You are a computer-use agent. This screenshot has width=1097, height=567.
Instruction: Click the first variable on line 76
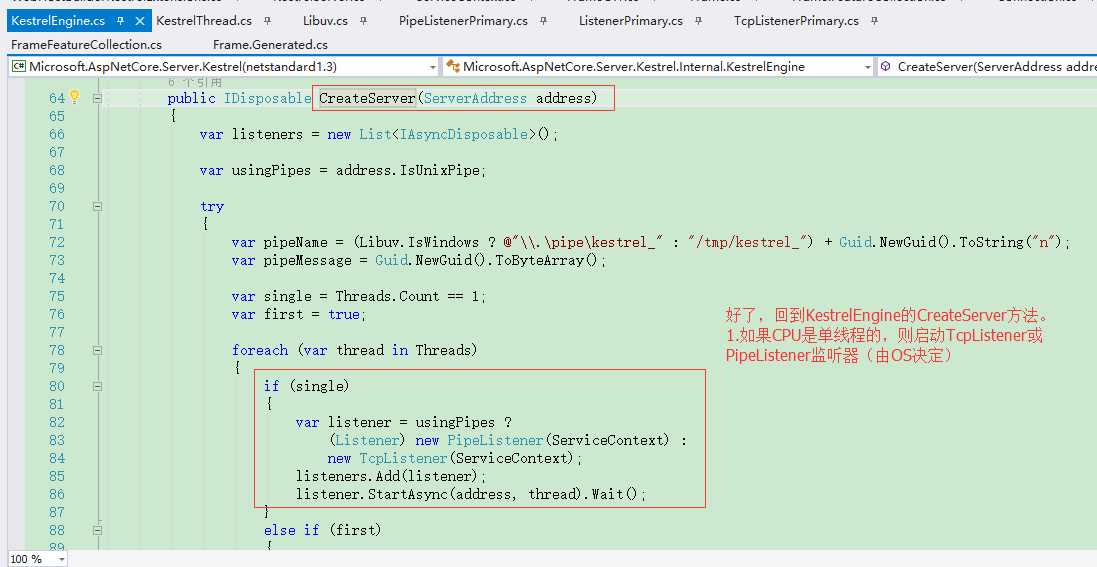coord(283,314)
